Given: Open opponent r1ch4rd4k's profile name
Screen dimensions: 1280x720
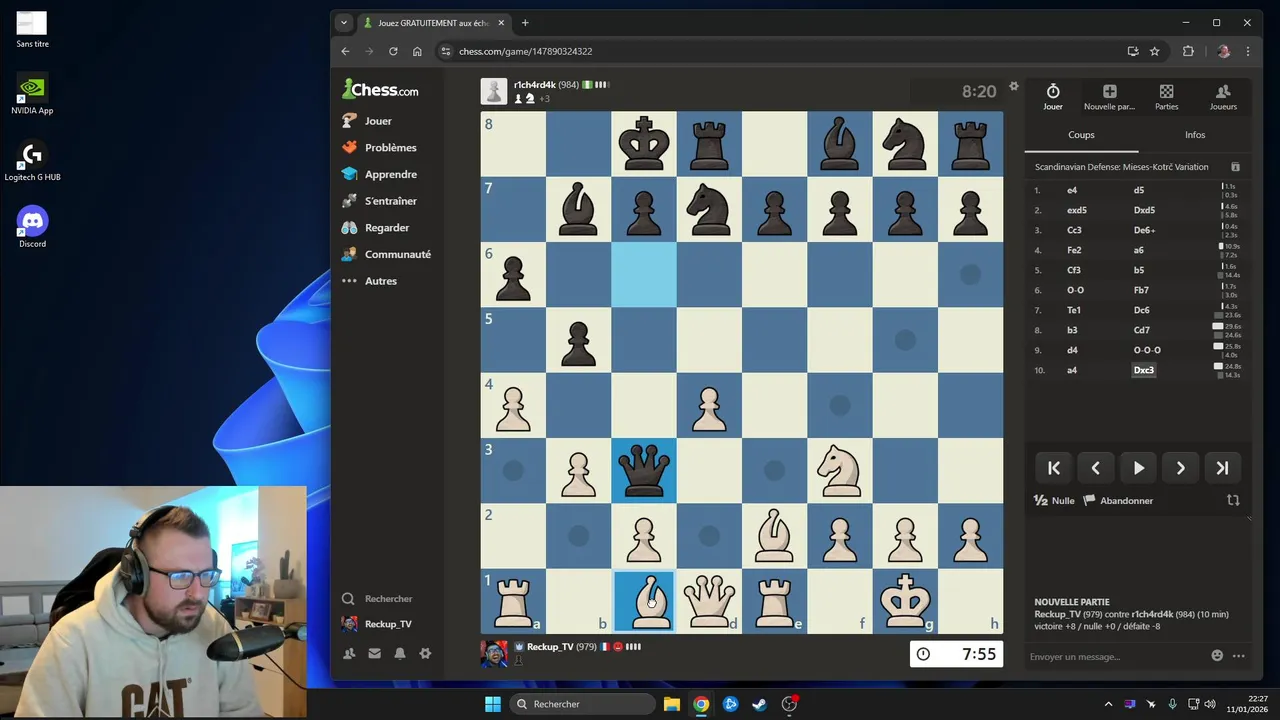Looking at the screenshot, I should pos(534,85).
